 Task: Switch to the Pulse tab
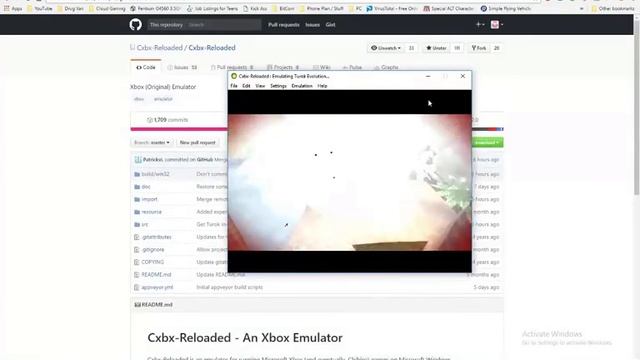point(352,67)
